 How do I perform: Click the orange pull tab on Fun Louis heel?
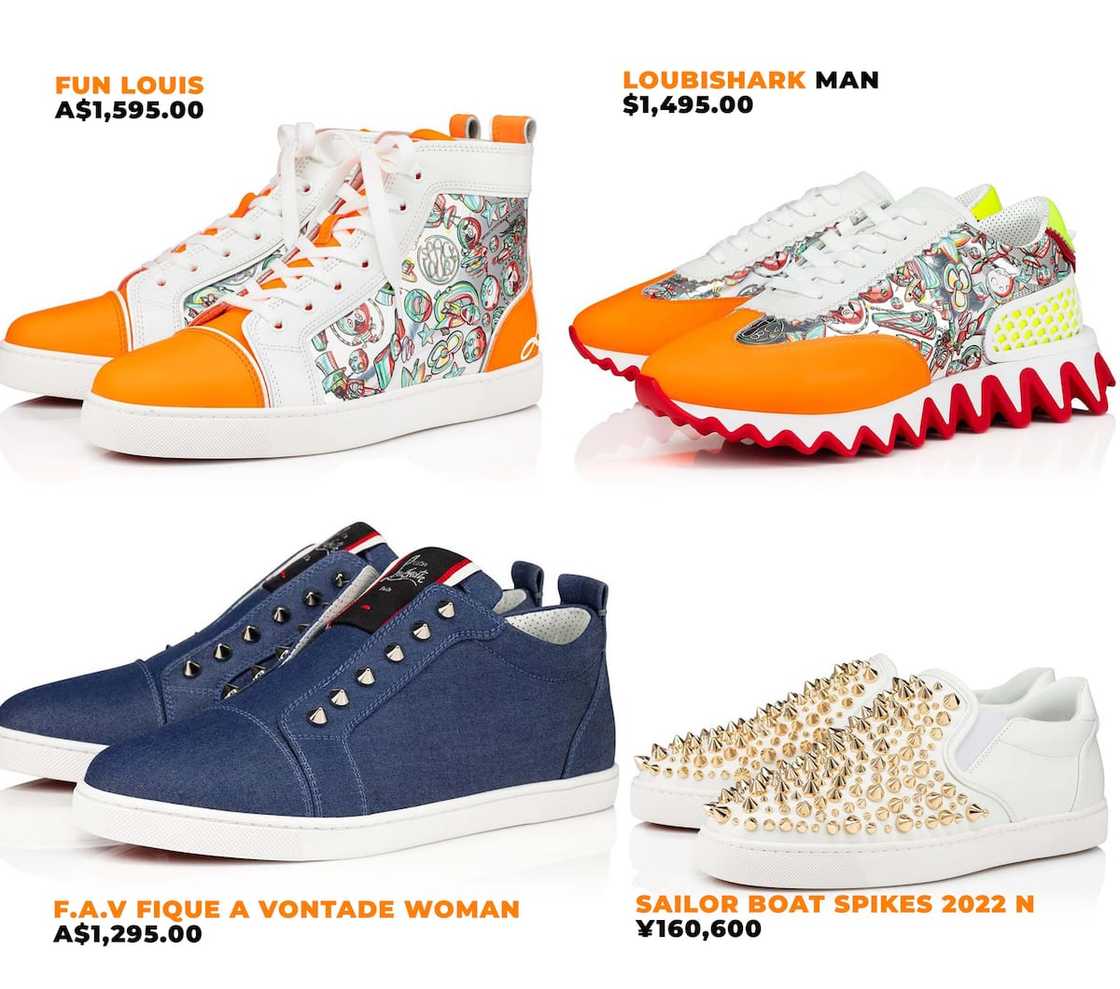513,129
